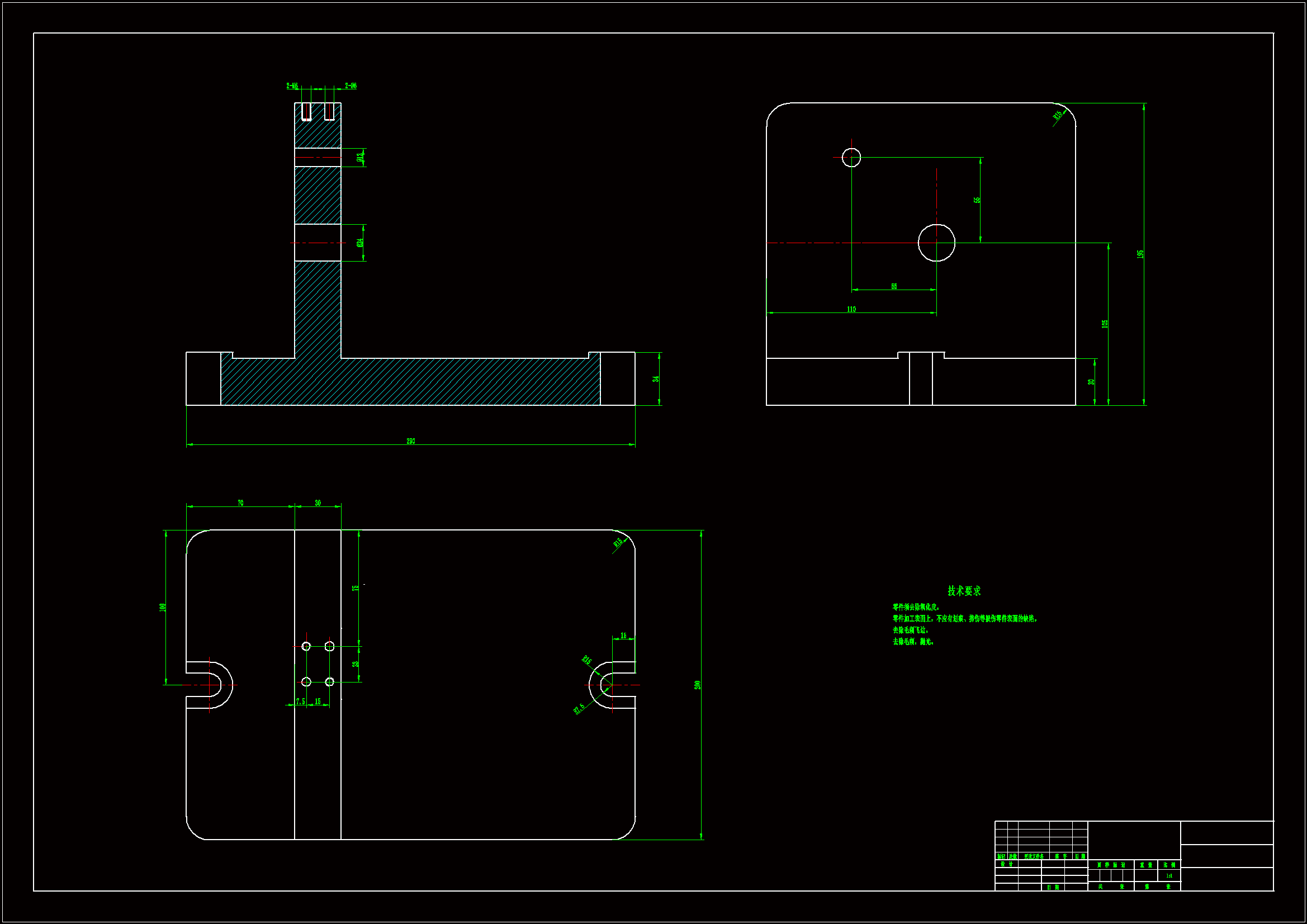Click the 70 dimension above plan view
The image size is (1307, 924).
pos(240,503)
